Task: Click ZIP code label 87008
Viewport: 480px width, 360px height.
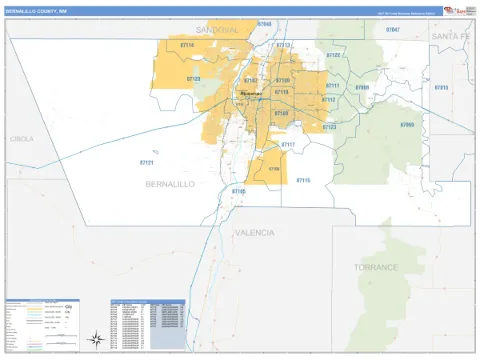Action: pos(362,87)
